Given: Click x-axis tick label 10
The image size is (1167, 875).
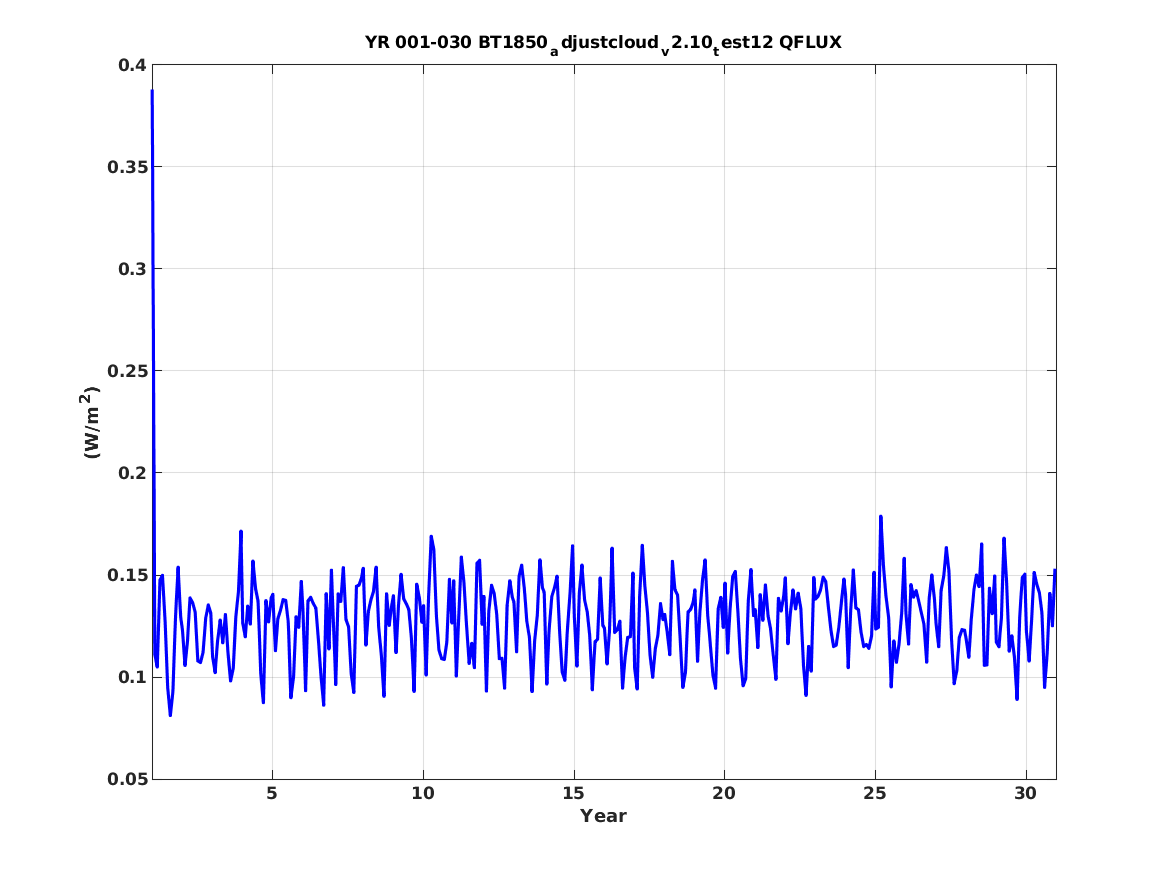Looking at the screenshot, I should (x=423, y=794).
